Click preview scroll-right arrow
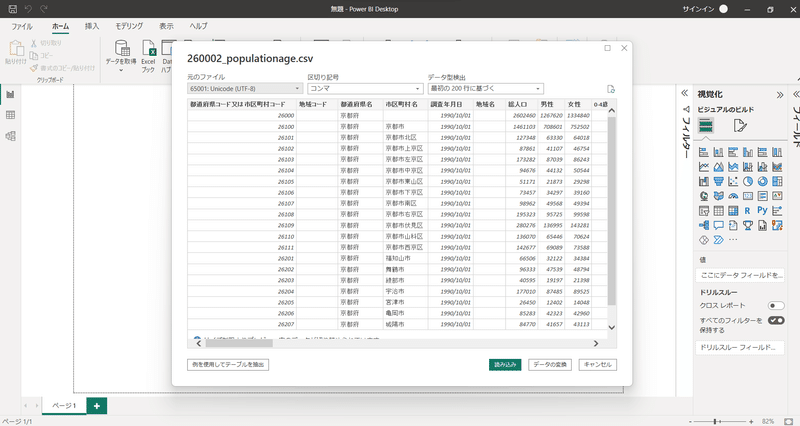800x426 pixels. 596,343
